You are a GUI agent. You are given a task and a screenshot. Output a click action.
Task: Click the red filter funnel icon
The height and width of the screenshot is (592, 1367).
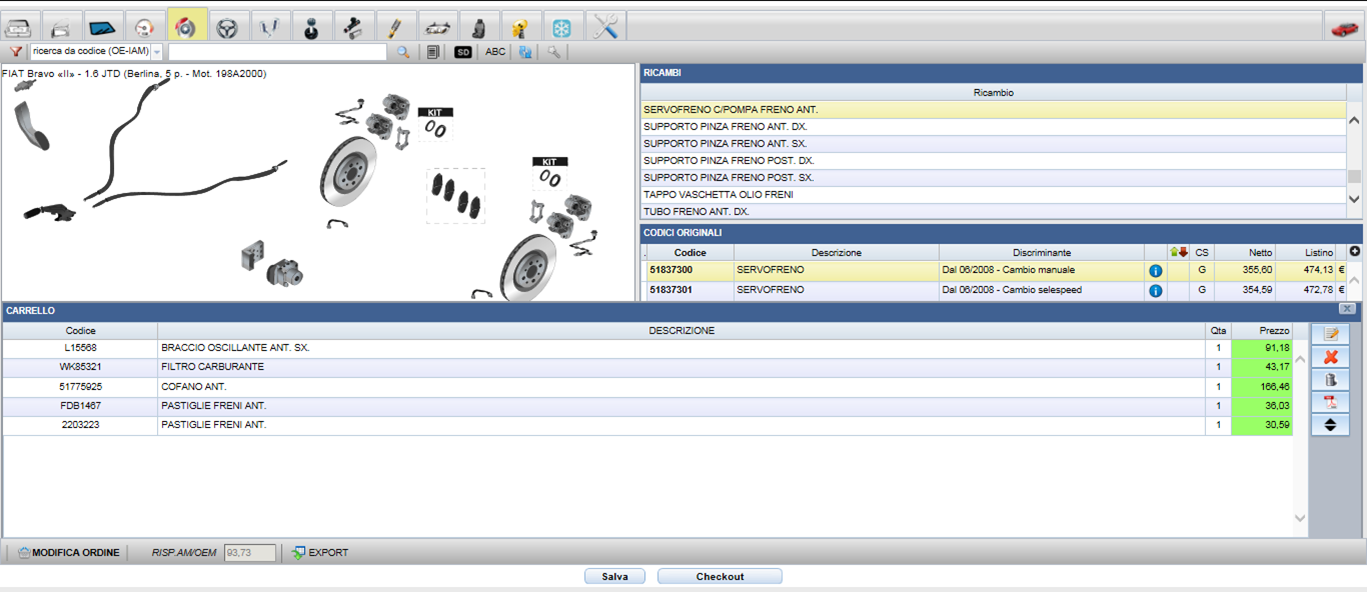pyautogui.click(x=16, y=52)
